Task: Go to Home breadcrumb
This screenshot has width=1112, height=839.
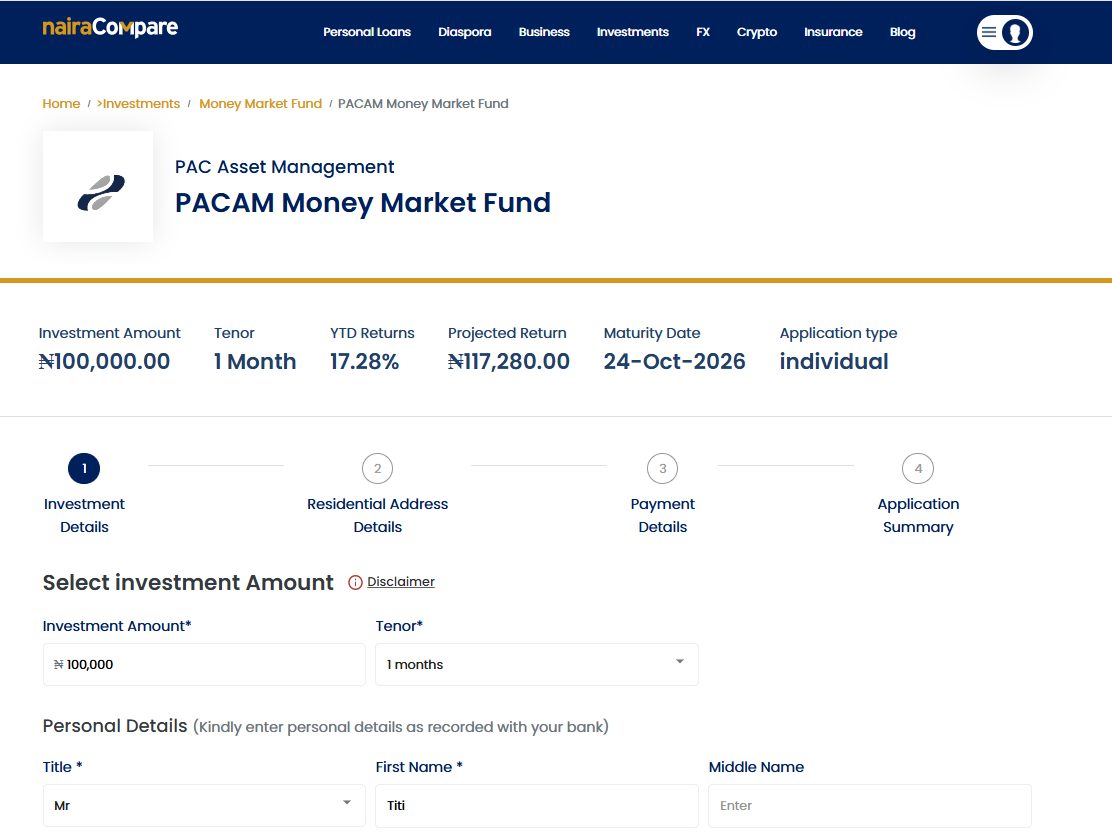Action: pos(61,104)
